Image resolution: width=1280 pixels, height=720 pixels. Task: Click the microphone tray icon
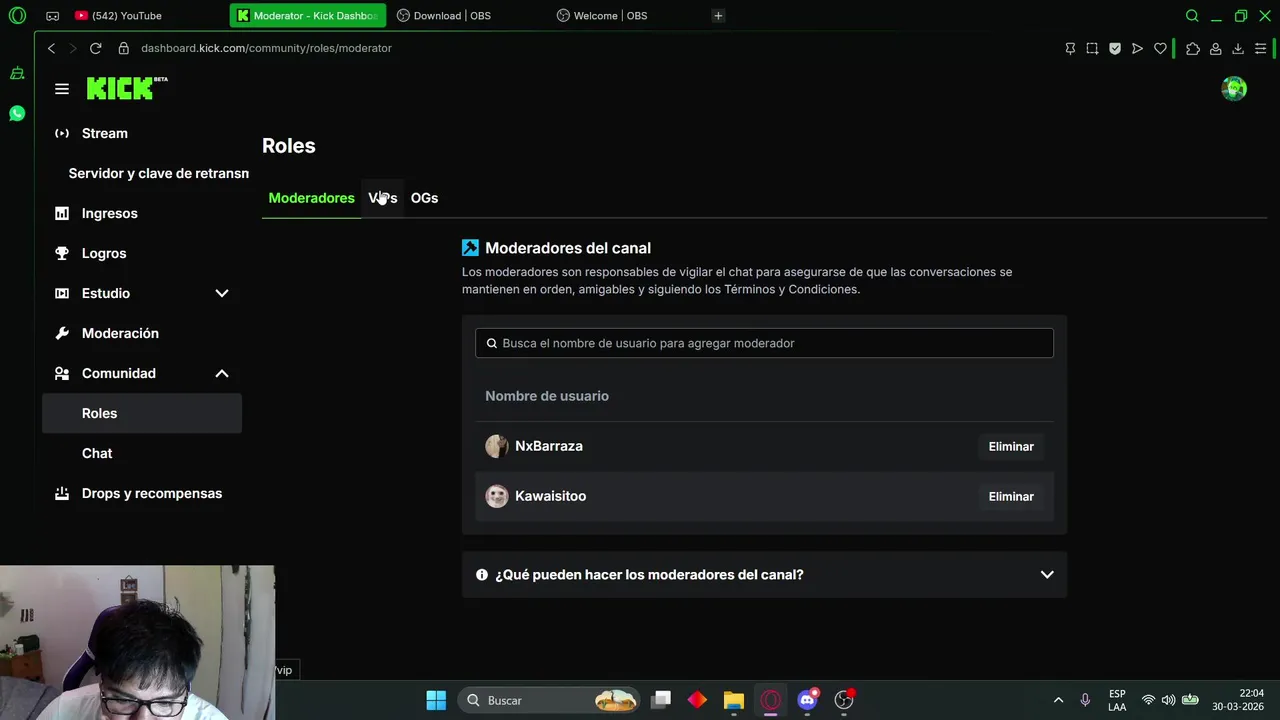[x=1085, y=700]
